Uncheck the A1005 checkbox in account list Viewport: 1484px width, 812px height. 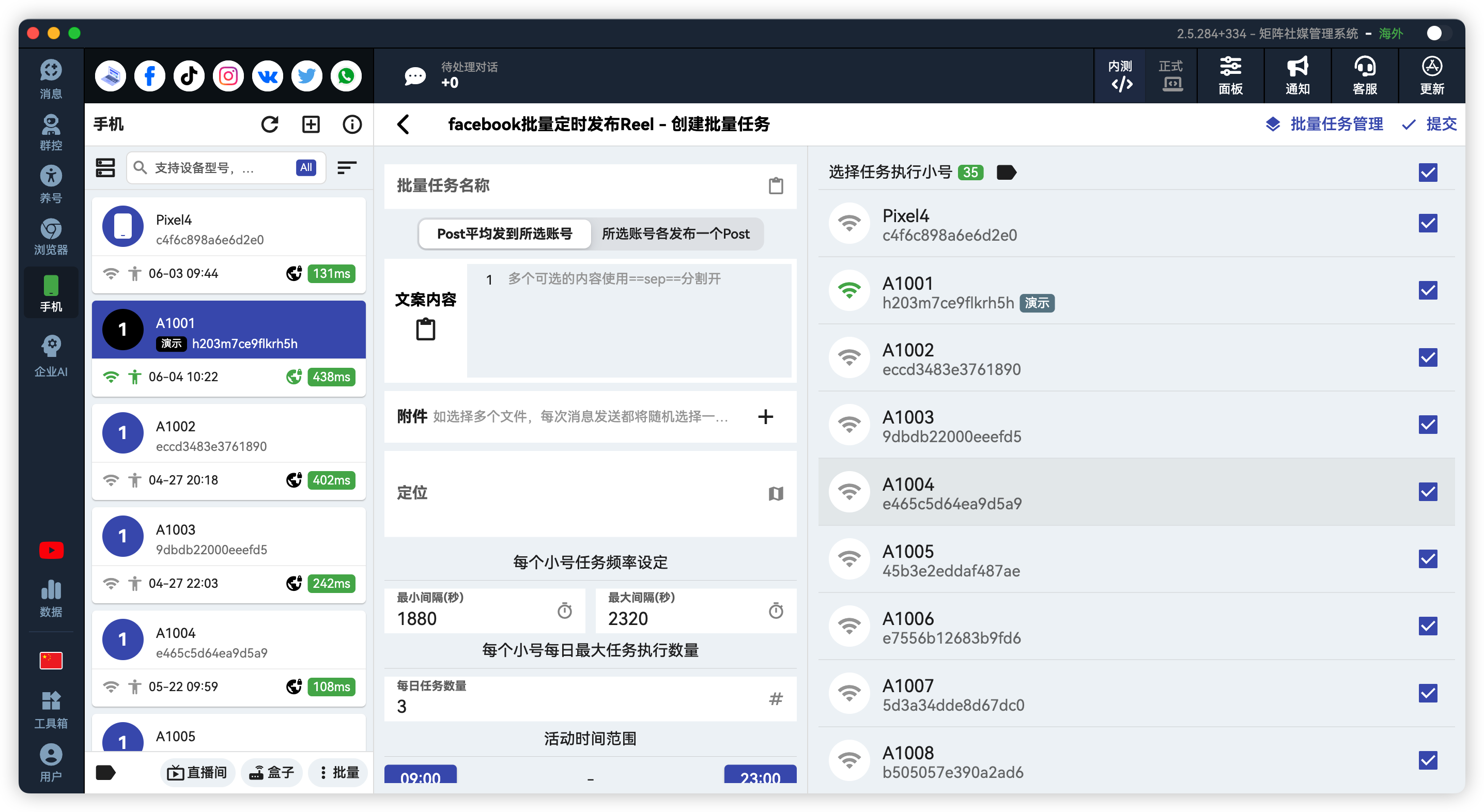(x=1428, y=558)
